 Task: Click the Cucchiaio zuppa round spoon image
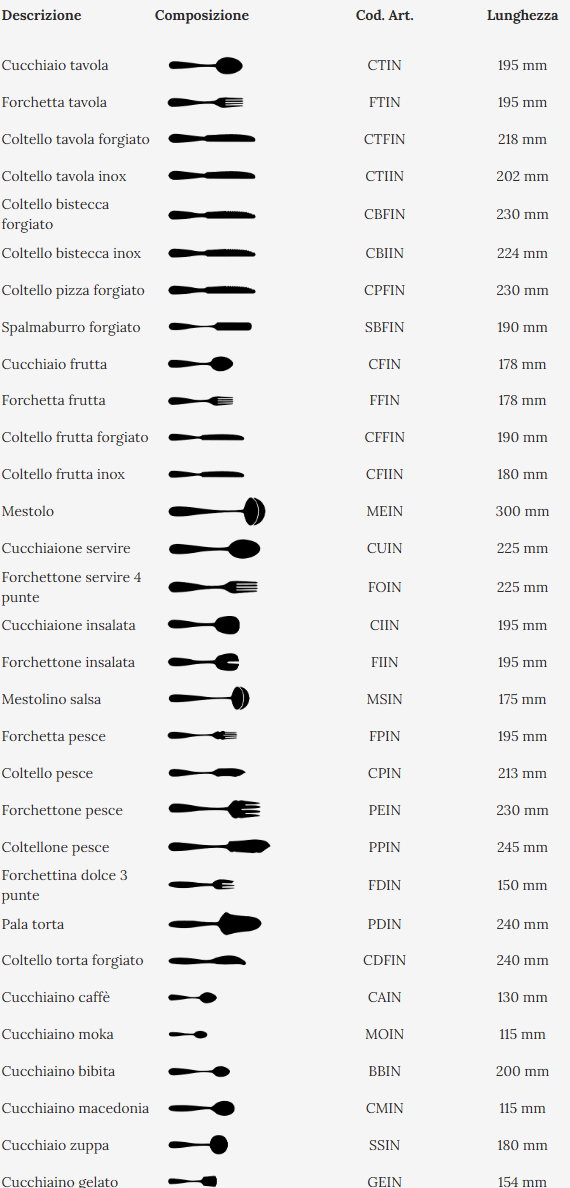[198, 1145]
